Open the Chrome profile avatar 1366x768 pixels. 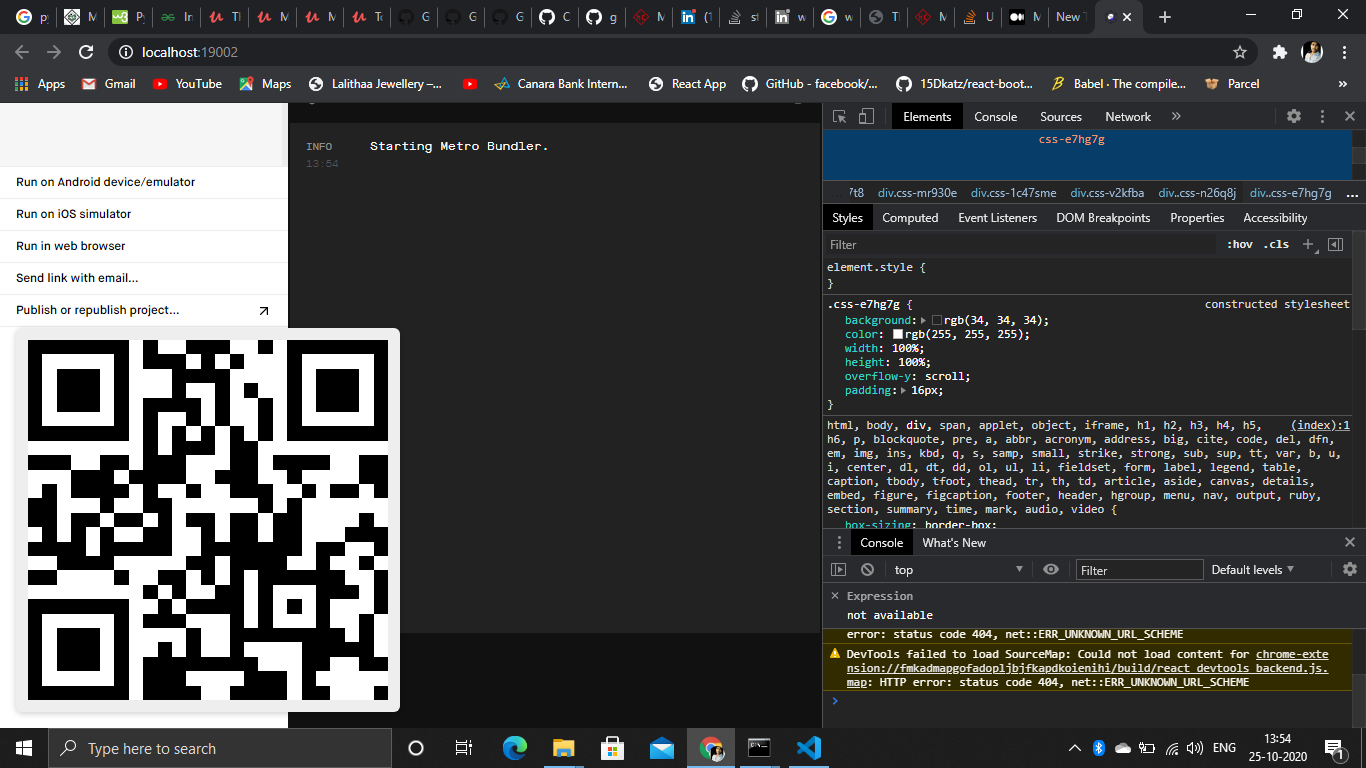1312,52
